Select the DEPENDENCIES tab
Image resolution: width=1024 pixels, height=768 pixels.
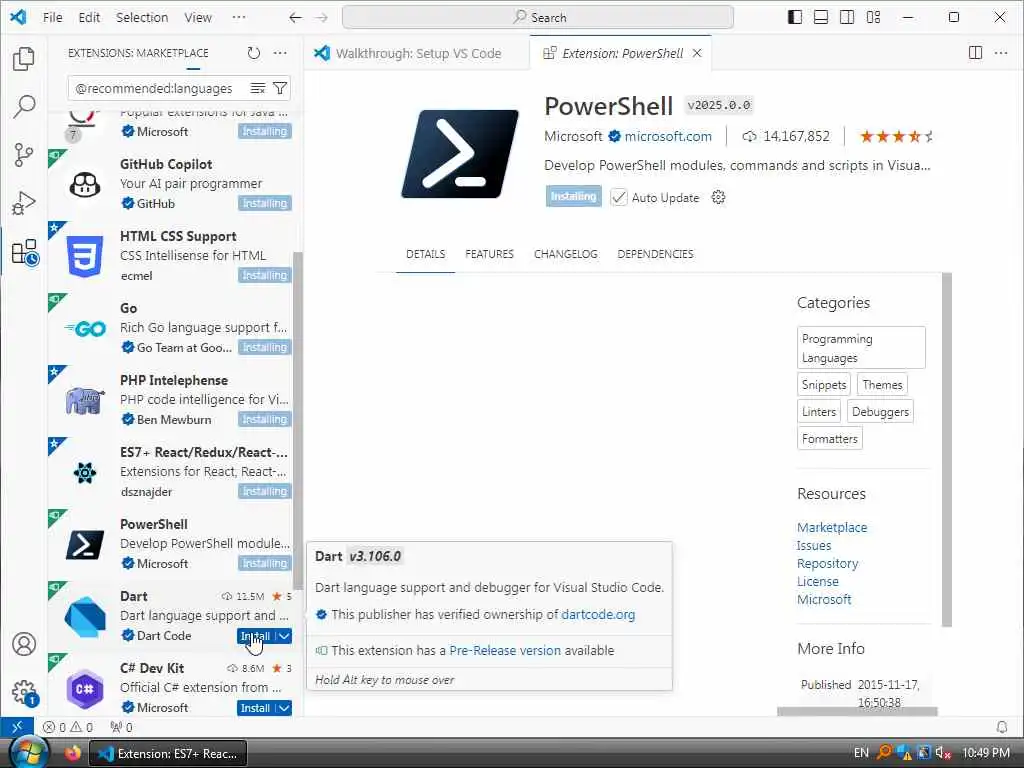[x=655, y=254]
